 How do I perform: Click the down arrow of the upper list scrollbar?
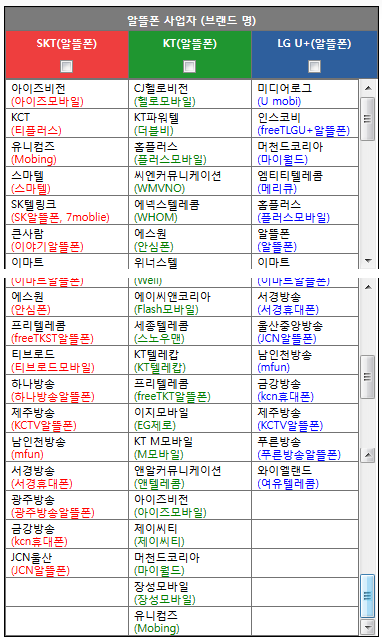368,260
